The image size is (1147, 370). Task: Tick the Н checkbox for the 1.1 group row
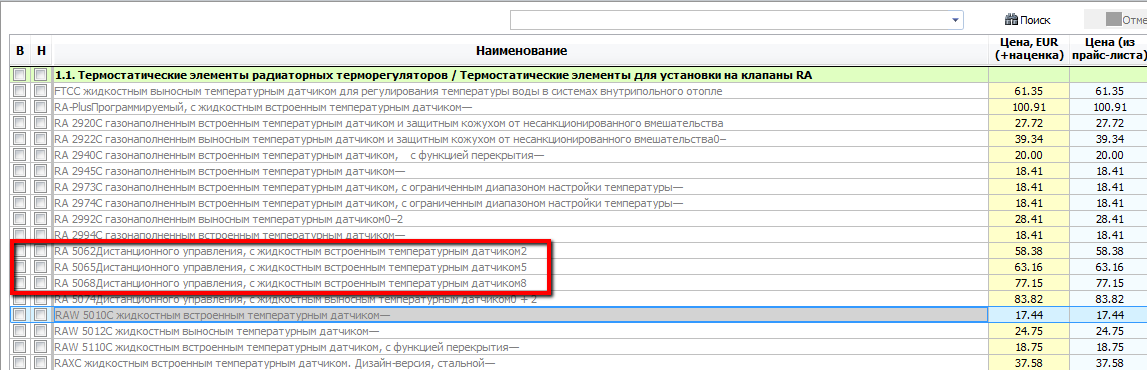(41, 75)
